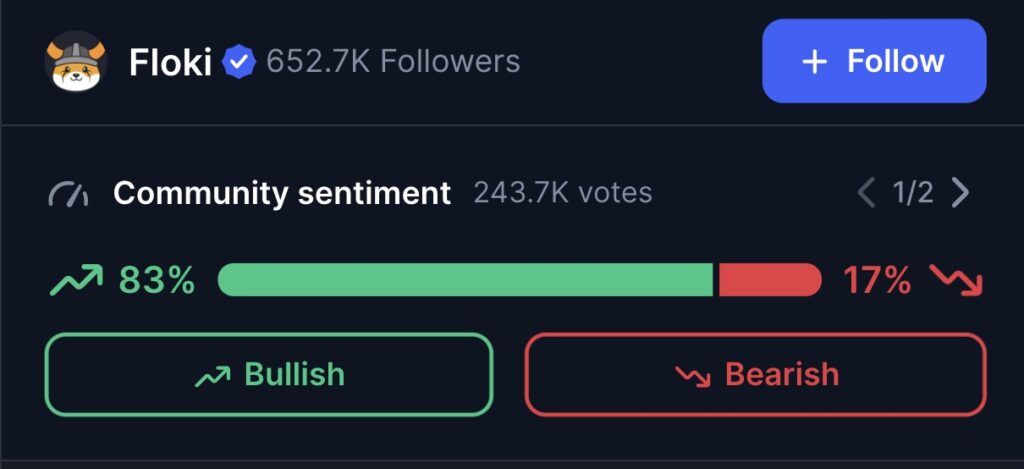This screenshot has width=1024, height=469.
Task: Click the blue verified badge
Action: [x=239, y=62]
